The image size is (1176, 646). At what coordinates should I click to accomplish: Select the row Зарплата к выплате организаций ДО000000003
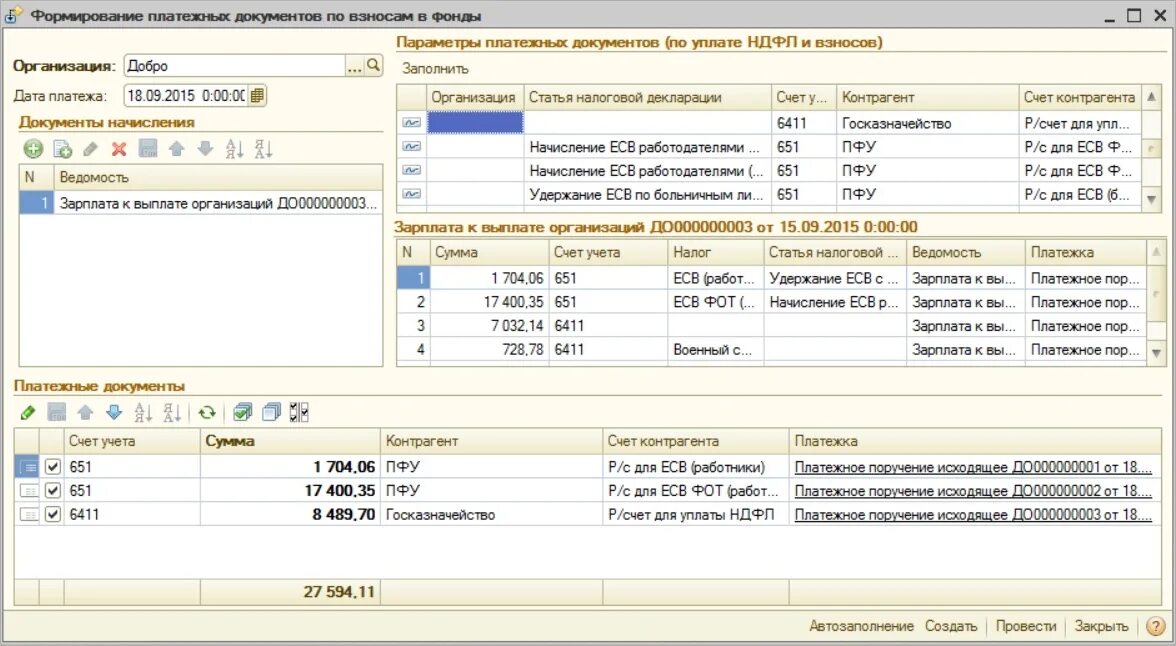point(201,203)
